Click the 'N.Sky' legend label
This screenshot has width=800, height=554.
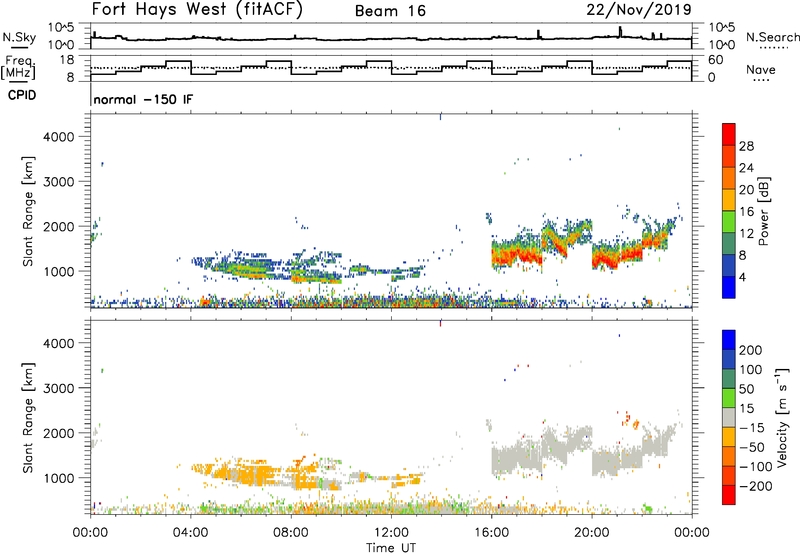19,37
